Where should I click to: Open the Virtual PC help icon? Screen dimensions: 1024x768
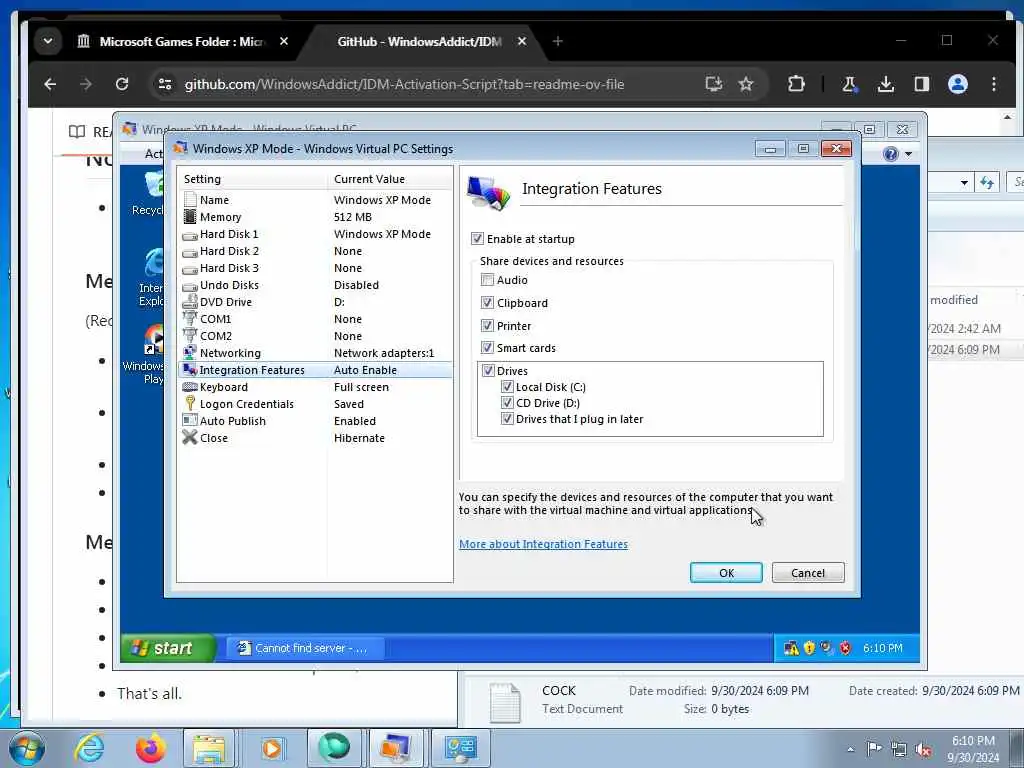click(890, 154)
